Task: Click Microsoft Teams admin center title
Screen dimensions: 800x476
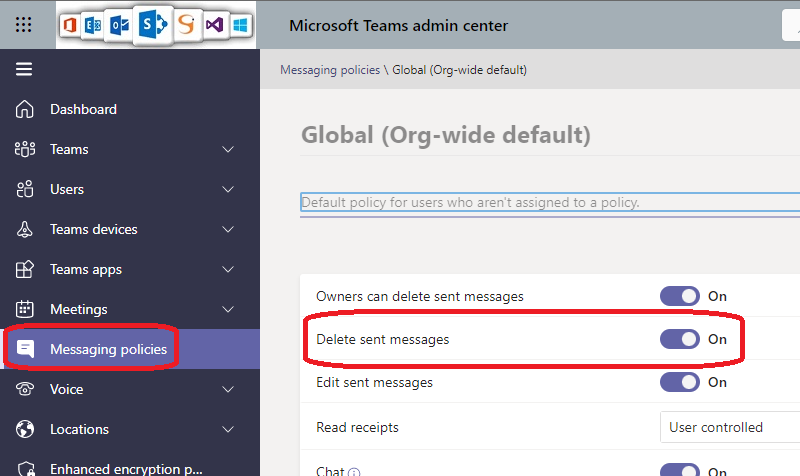Action: point(398,26)
